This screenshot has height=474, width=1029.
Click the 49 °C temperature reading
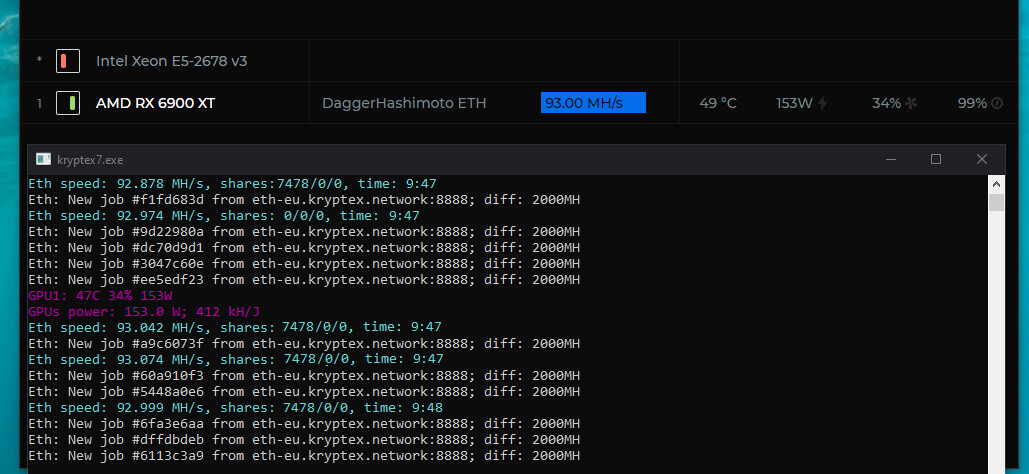[x=718, y=103]
